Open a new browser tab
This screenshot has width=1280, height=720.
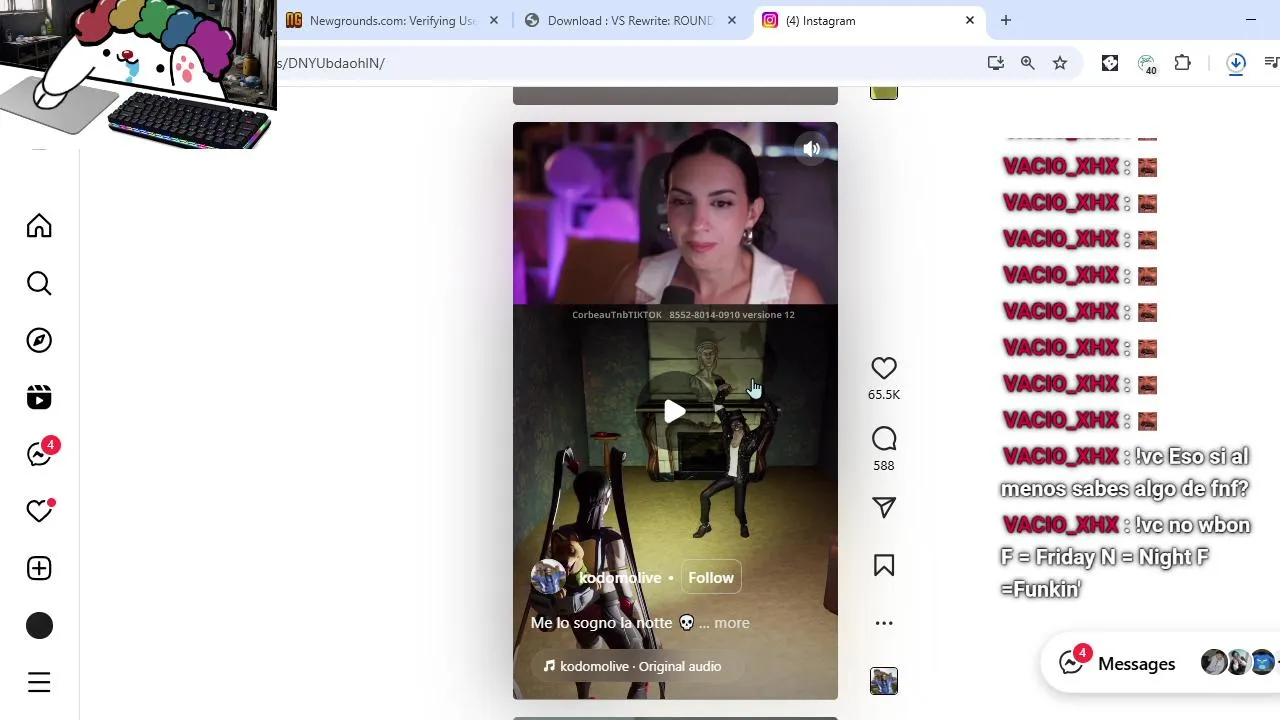click(1006, 20)
